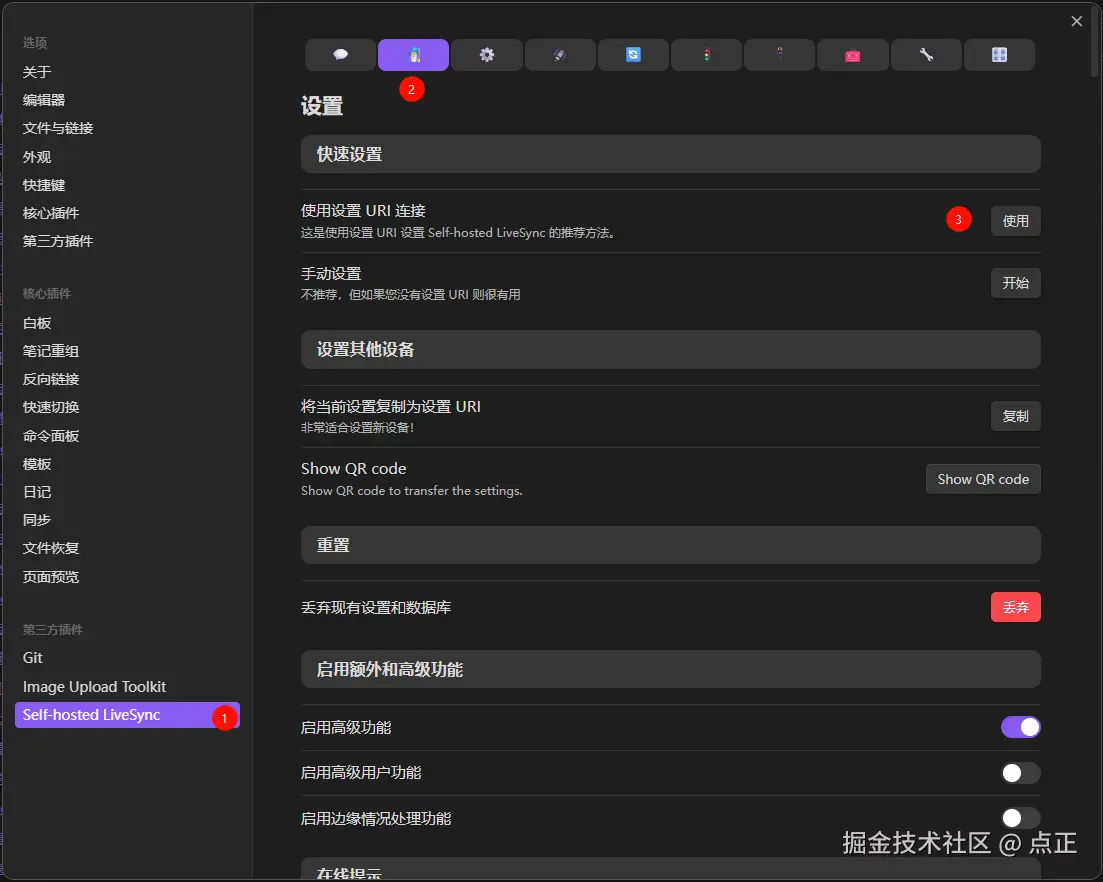Click the sync arrows settings icon

(633, 55)
